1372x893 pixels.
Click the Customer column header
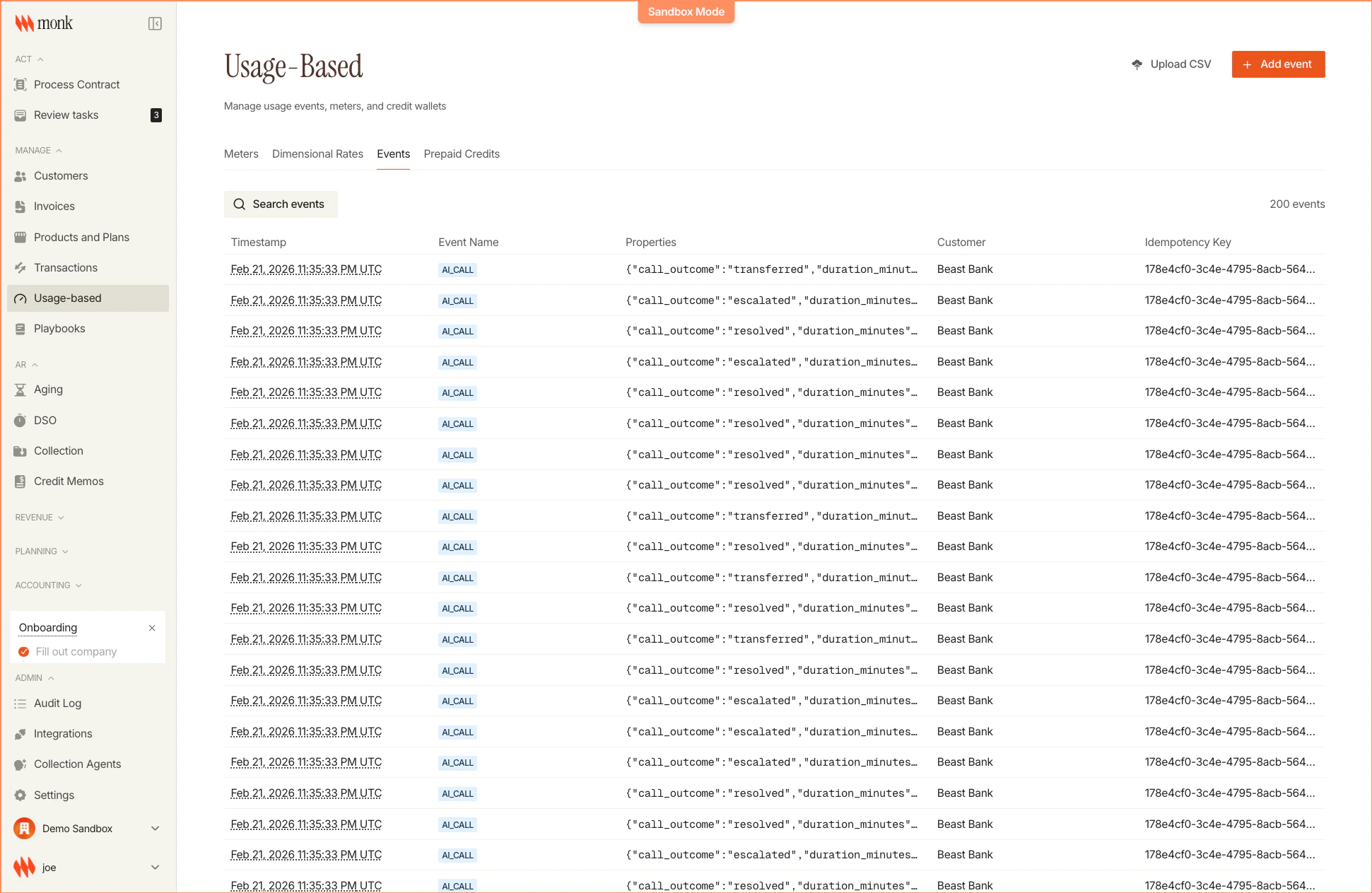click(961, 243)
